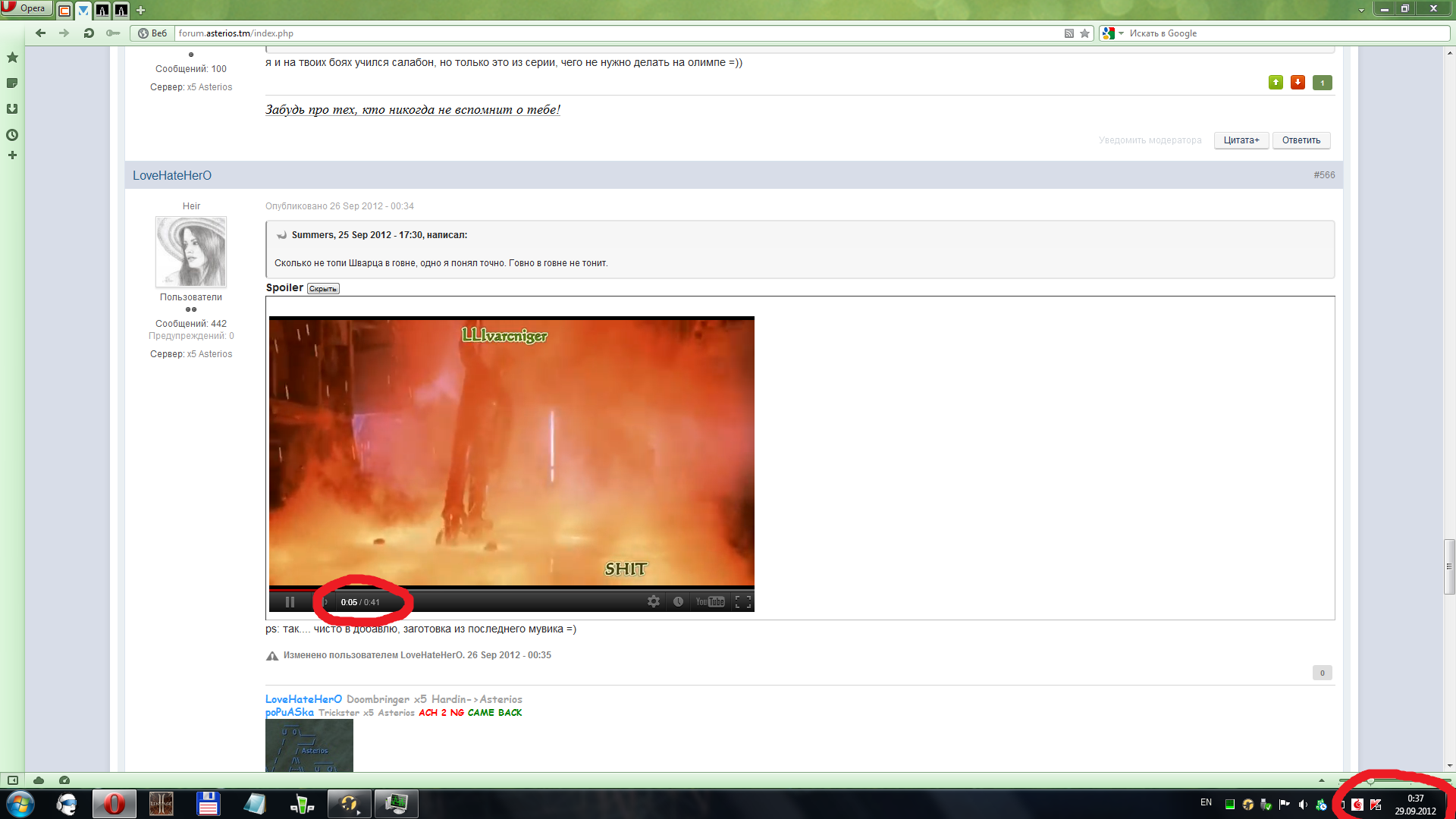Click signature image thumbnail with Asterios
The image size is (1456, 819).
point(309,746)
